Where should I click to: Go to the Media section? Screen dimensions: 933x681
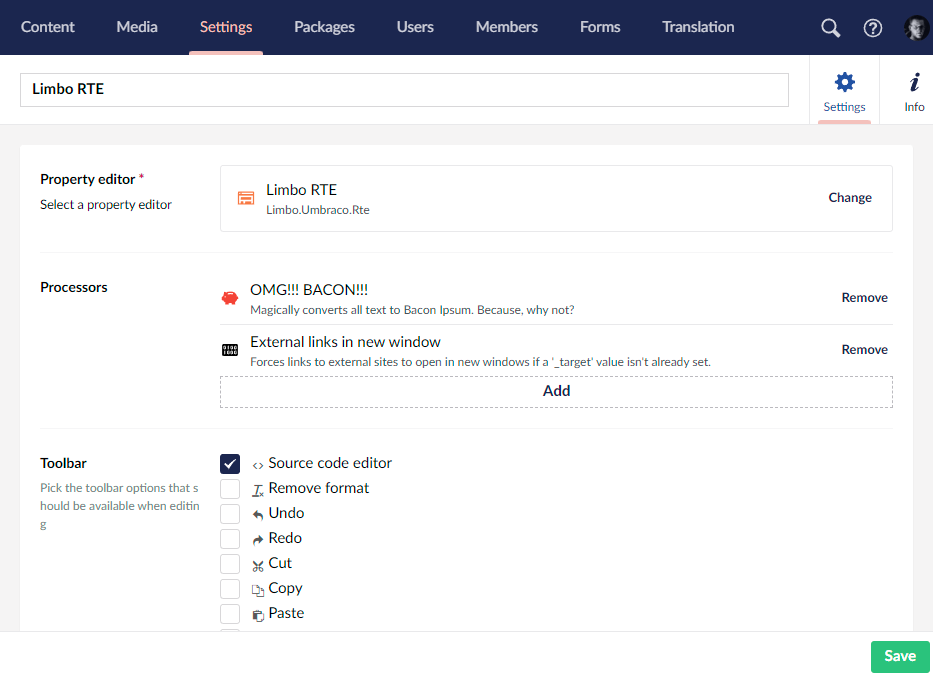tap(137, 27)
